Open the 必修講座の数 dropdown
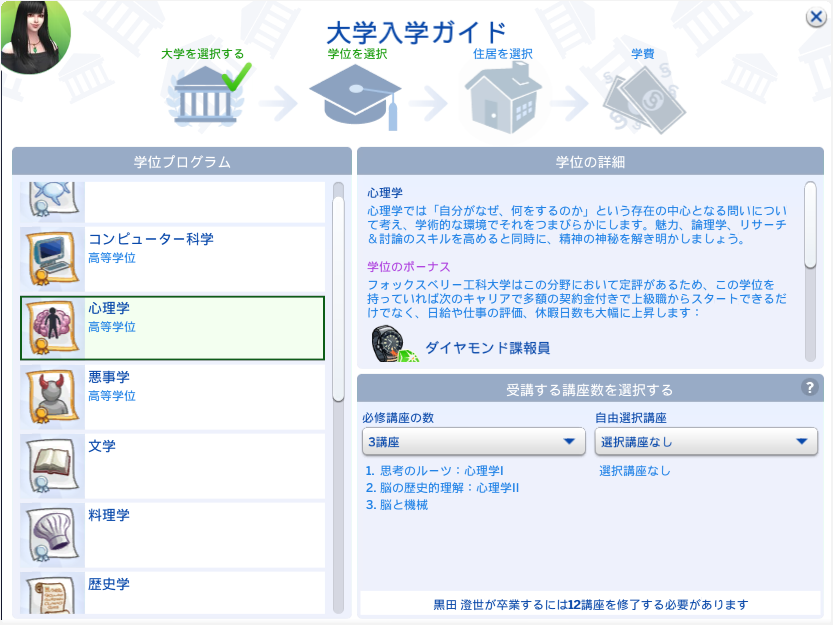Image resolution: width=833 pixels, height=625 pixels. point(474,441)
